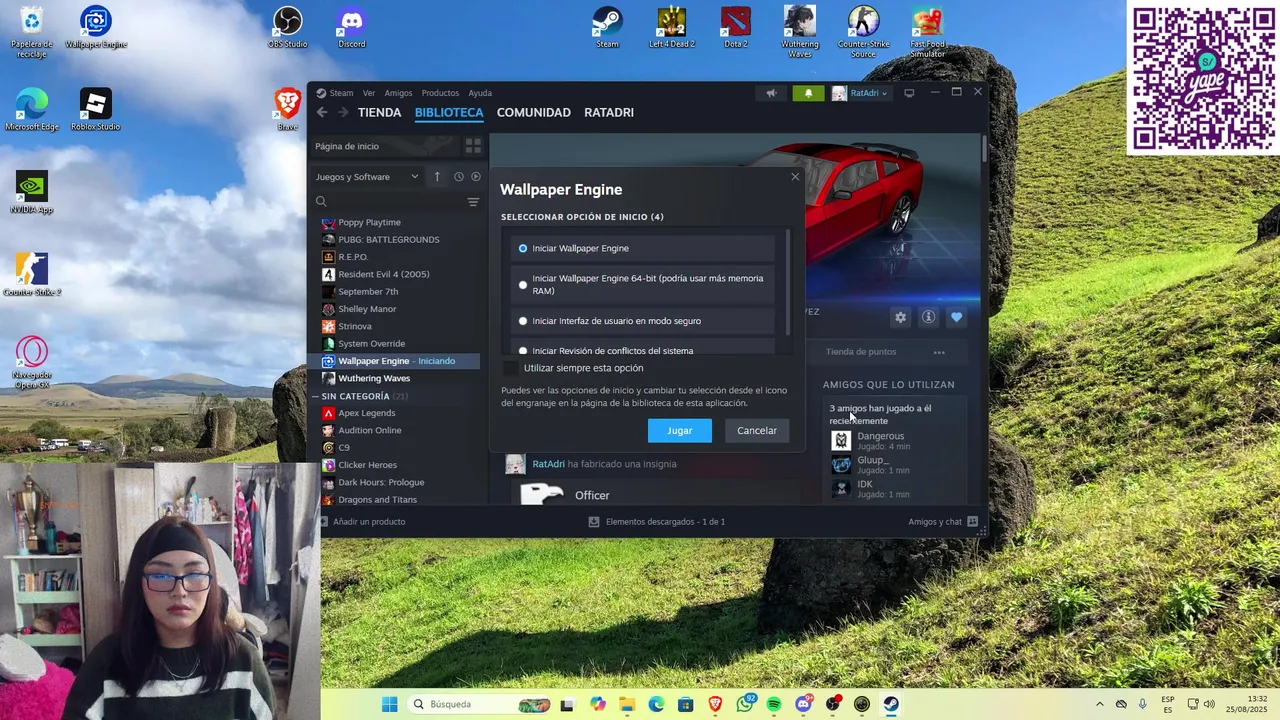
Task: Switch to the BIBLIOTECA tab
Action: tap(449, 113)
